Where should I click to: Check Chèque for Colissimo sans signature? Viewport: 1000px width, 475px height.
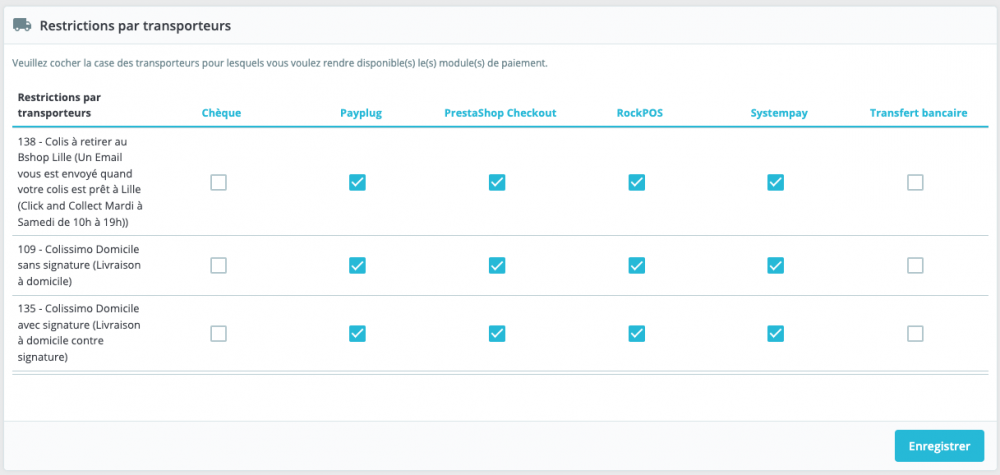pyautogui.click(x=218, y=265)
